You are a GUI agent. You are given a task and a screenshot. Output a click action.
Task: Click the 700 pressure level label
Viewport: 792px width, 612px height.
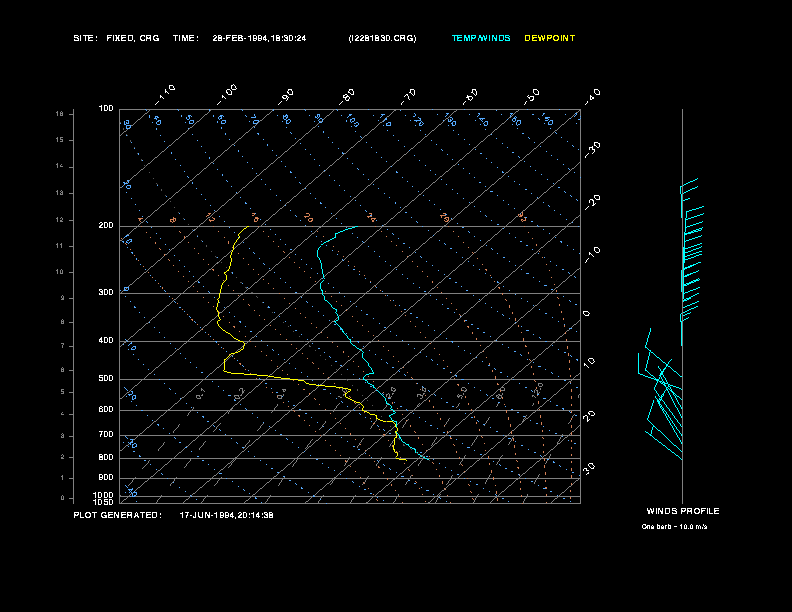106,434
